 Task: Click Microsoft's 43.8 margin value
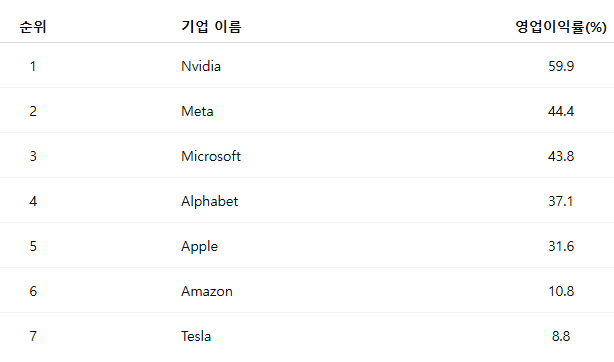(561, 156)
